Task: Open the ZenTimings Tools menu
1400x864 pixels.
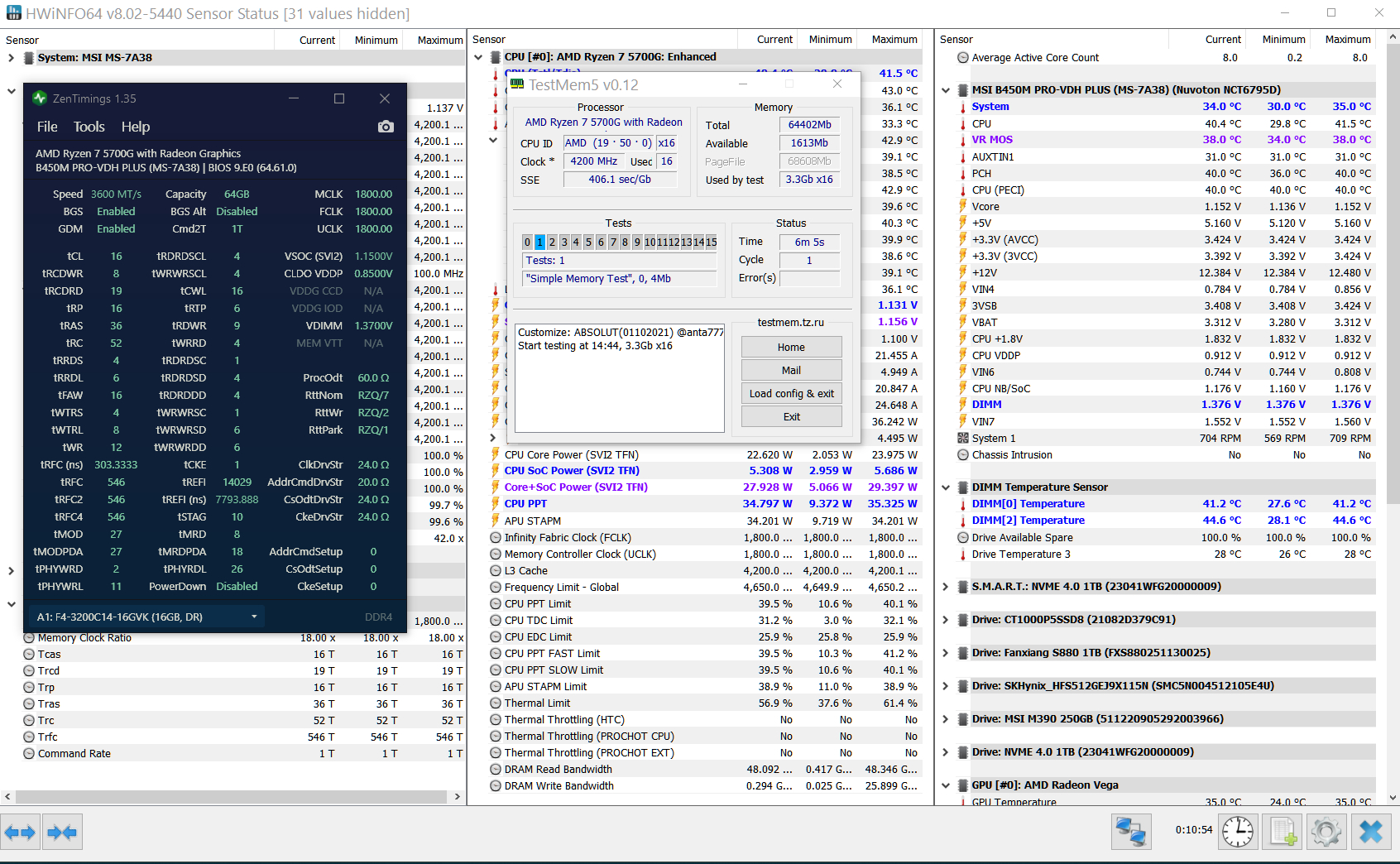Action: coord(89,127)
